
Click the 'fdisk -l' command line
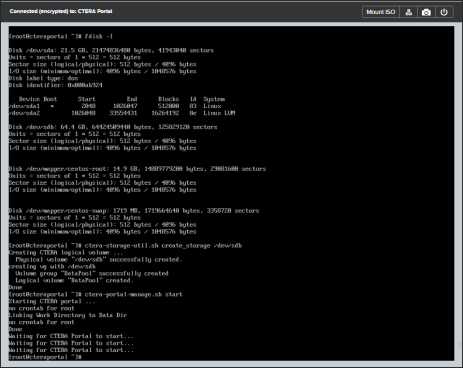[61, 36]
